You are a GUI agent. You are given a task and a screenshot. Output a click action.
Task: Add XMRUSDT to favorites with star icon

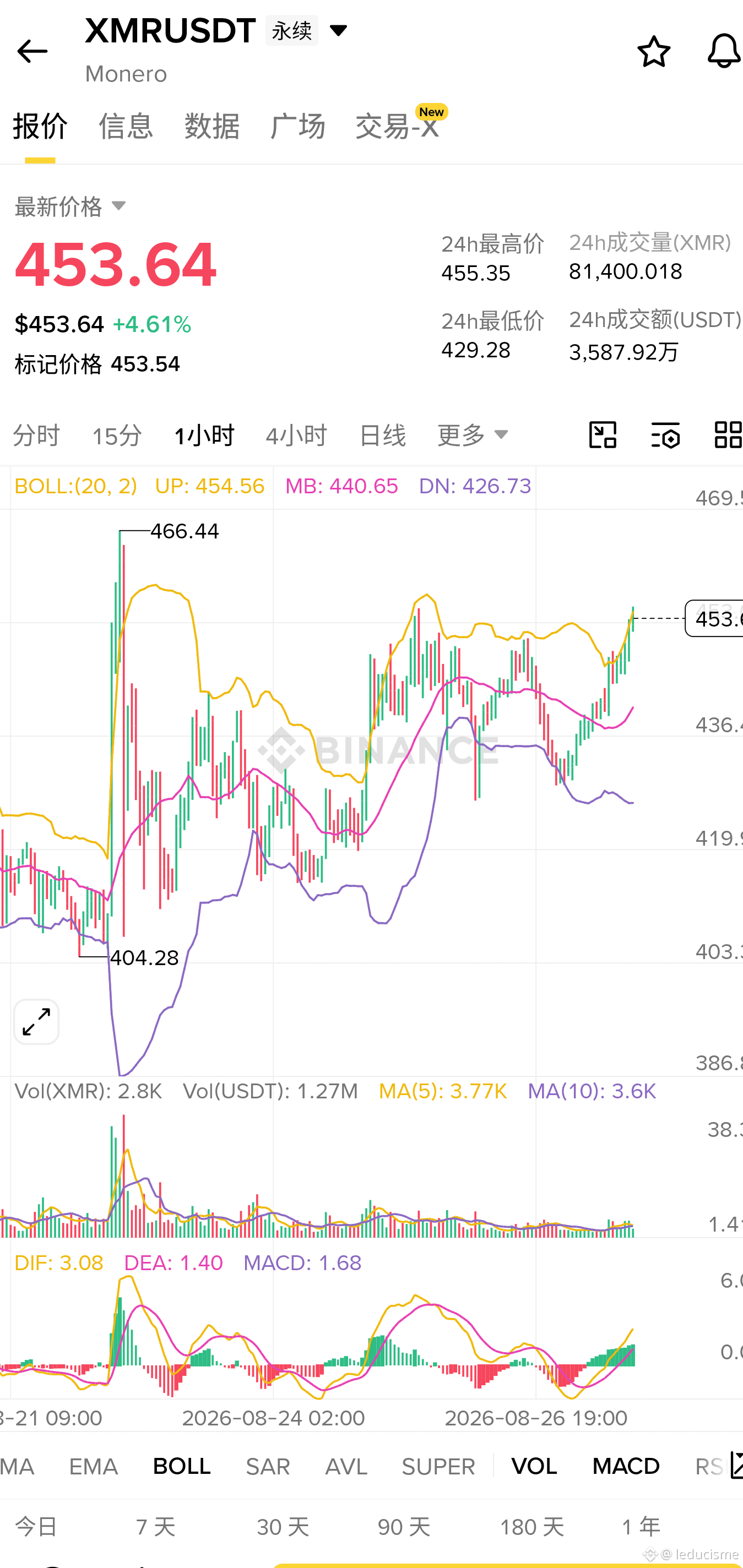653,52
